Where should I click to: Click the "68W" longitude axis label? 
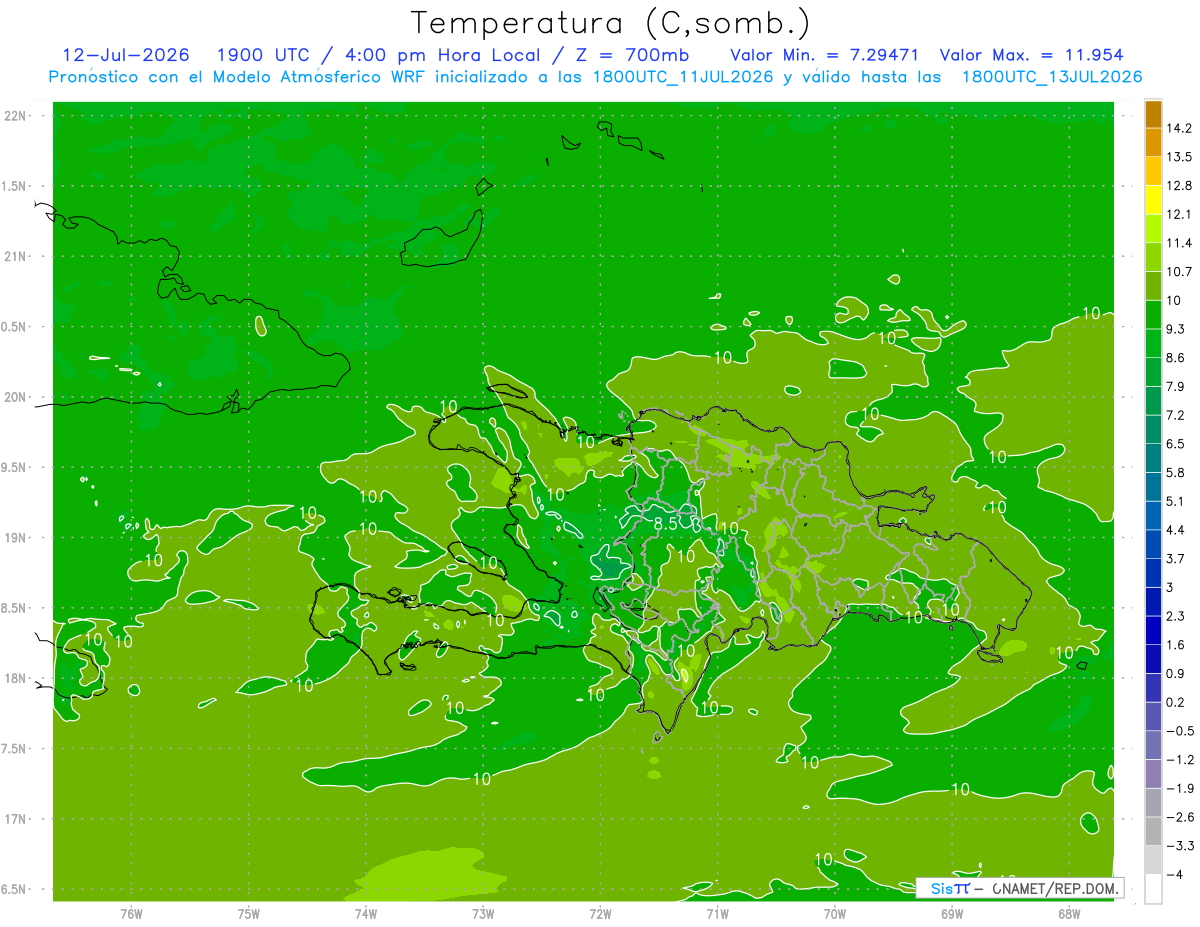[1069, 914]
